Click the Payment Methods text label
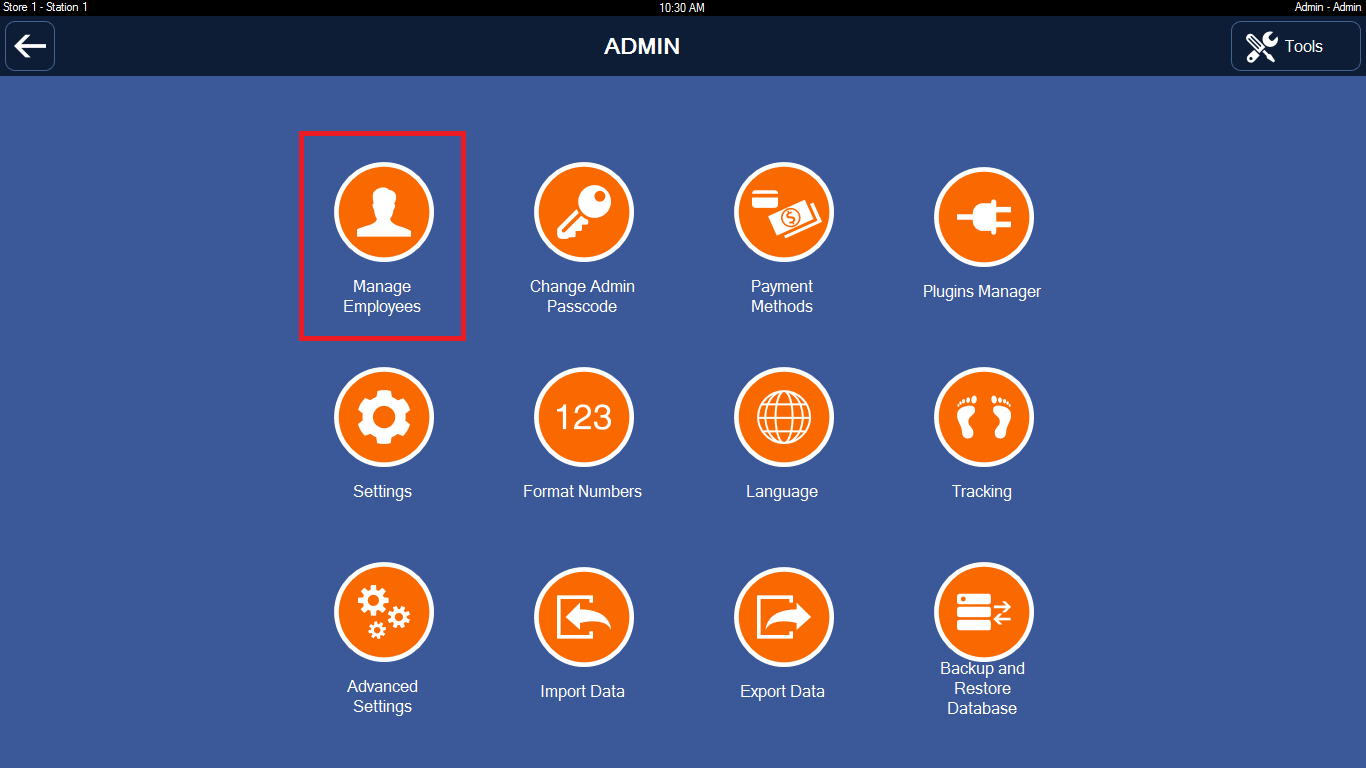 (782, 297)
